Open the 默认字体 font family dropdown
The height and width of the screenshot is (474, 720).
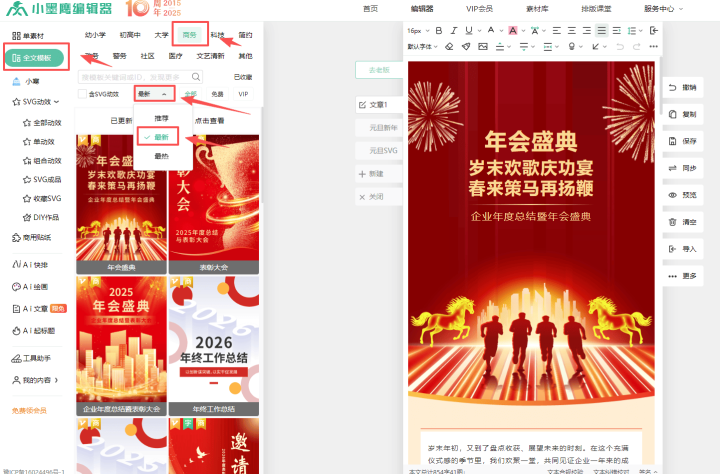pos(422,46)
